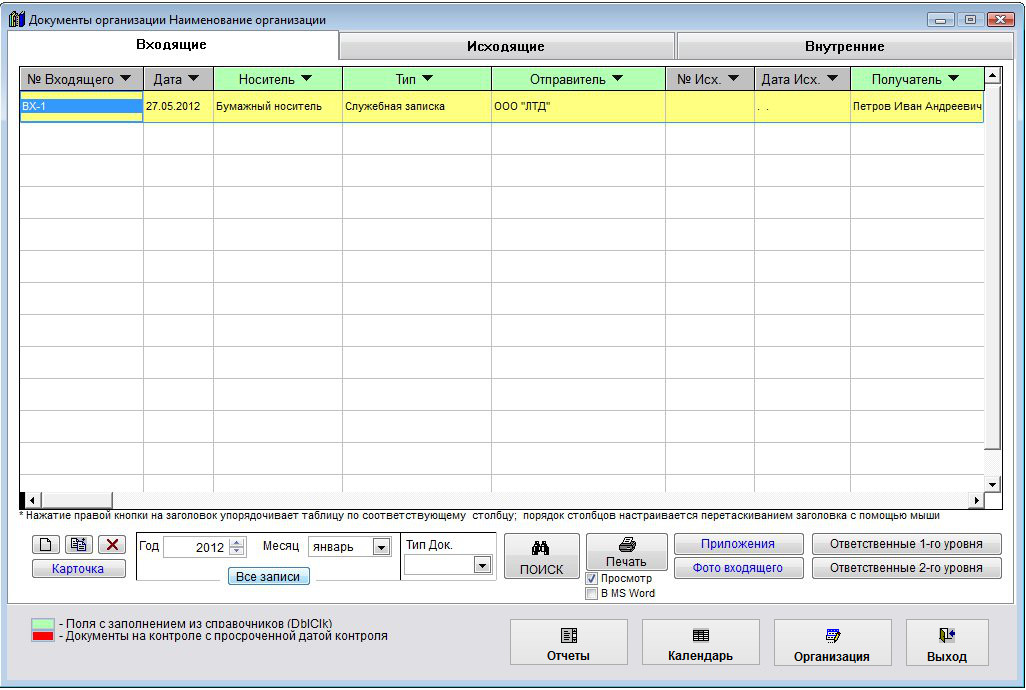Click the Все записи button

(x=269, y=577)
